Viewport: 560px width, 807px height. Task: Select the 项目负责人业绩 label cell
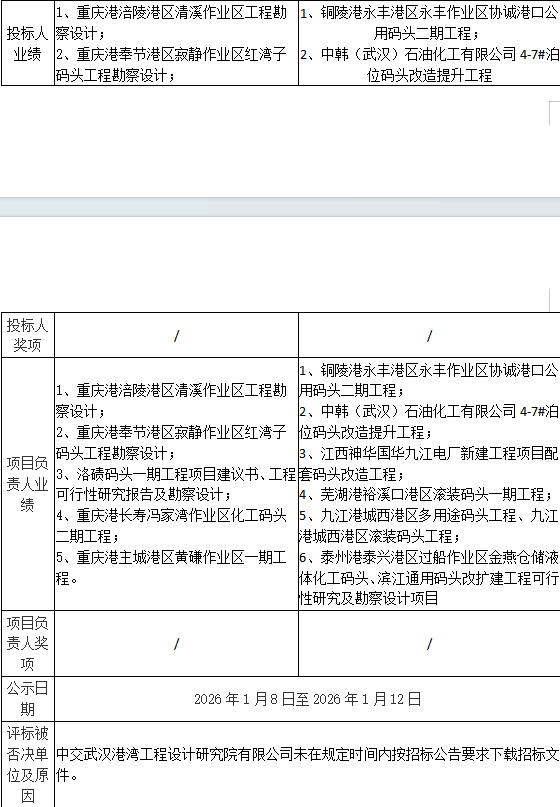pyautogui.click(x=27, y=484)
